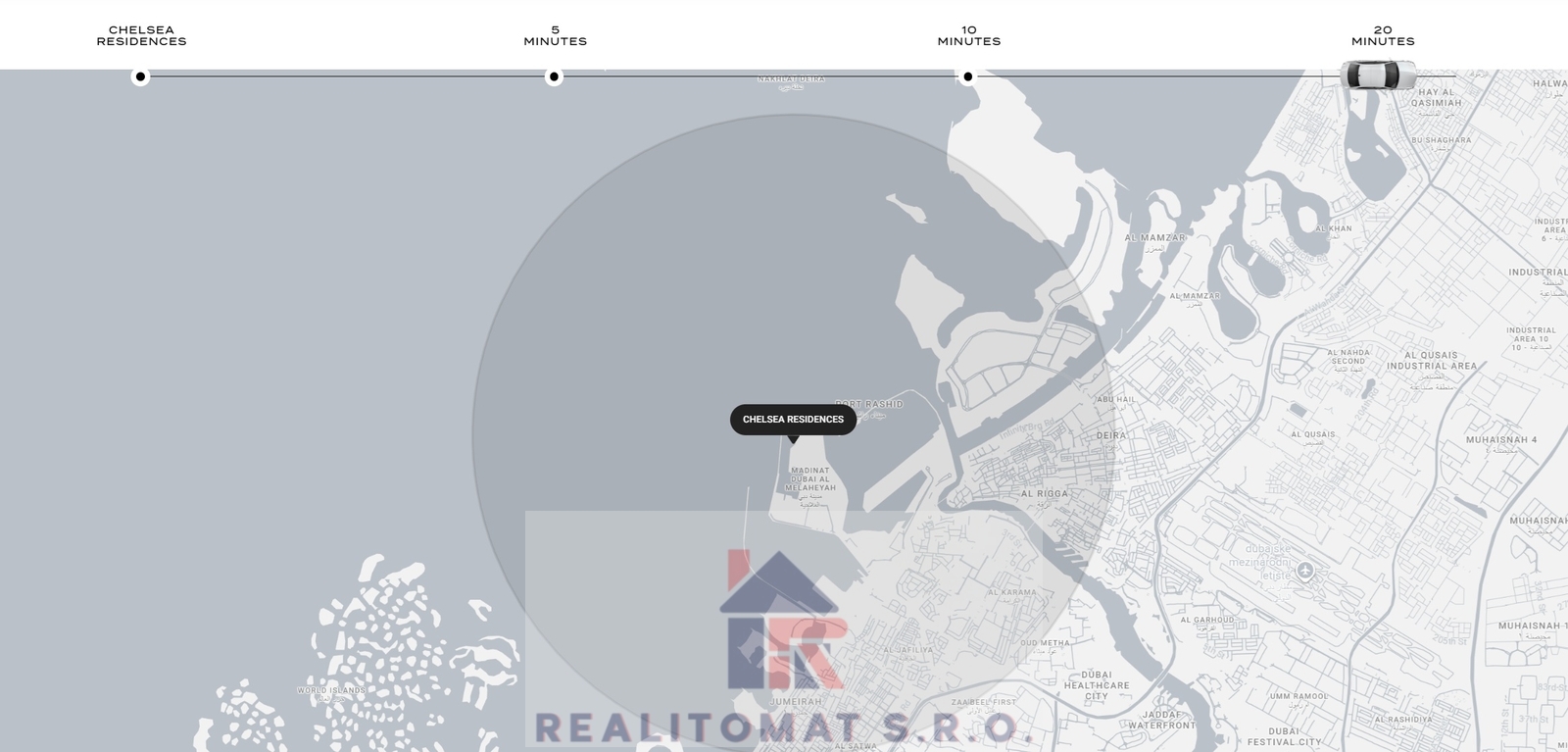Select the 5 minutes timeline dot
Screen dimensions: 1568x752
[554, 76]
